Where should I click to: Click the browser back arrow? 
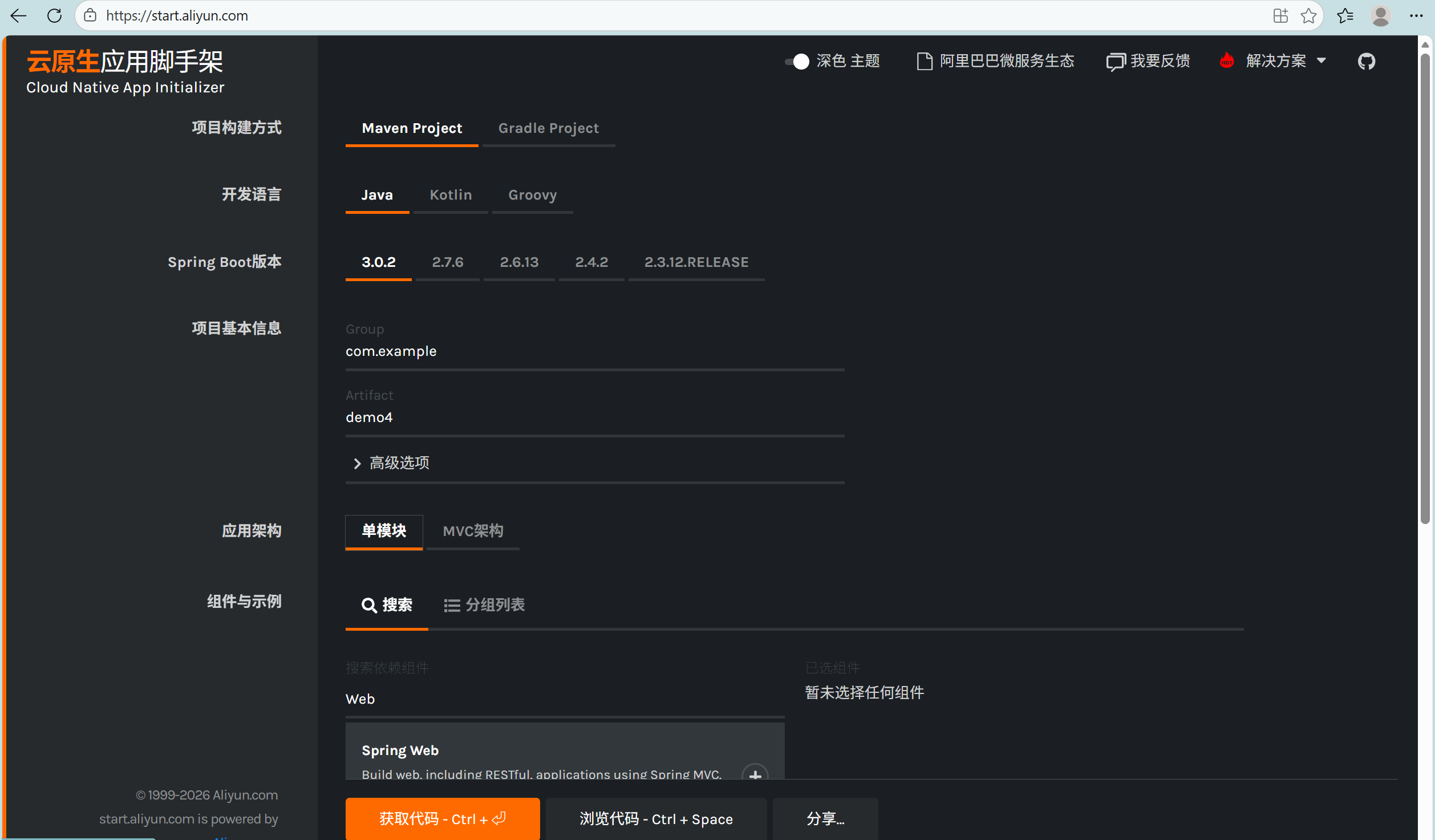pos(19,15)
